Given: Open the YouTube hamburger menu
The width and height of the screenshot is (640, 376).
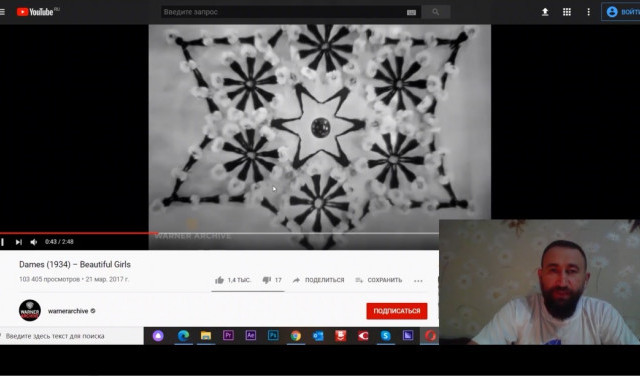Looking at the screenshot, I should click(x=2, y=12).
